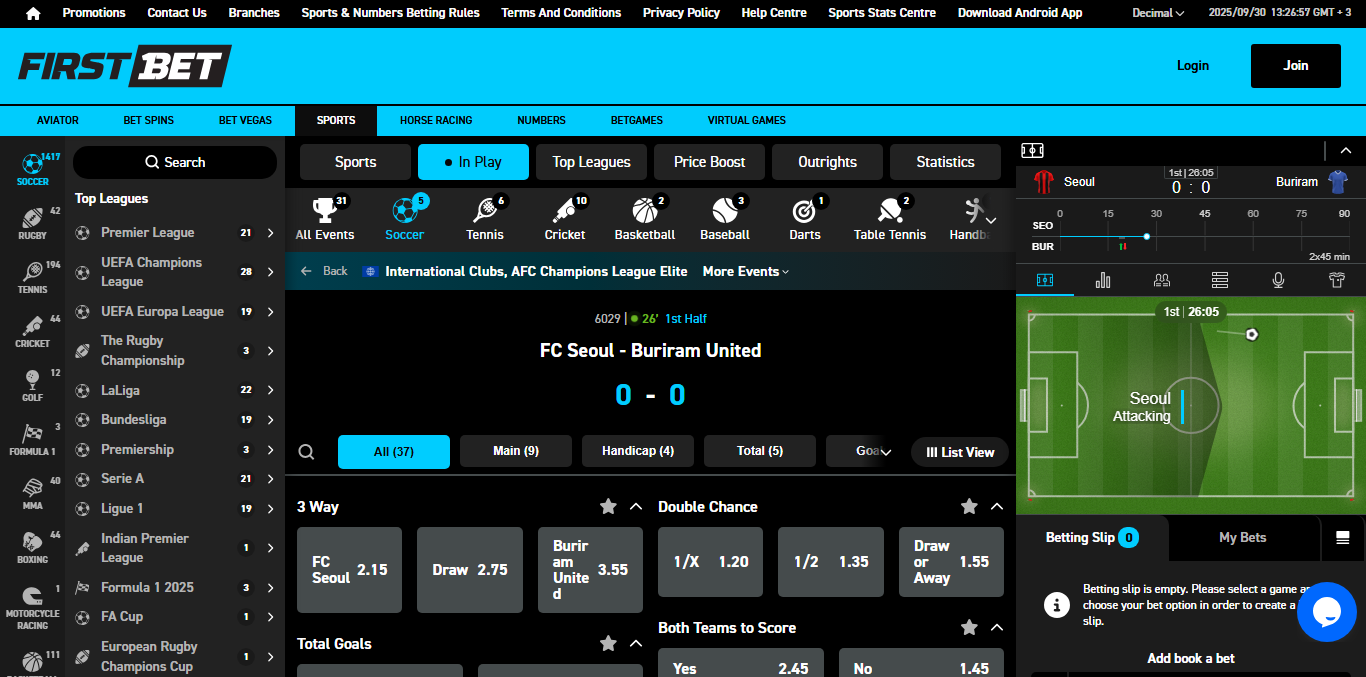Toggle the favorite star on 3 Way market

pos(608,507)
